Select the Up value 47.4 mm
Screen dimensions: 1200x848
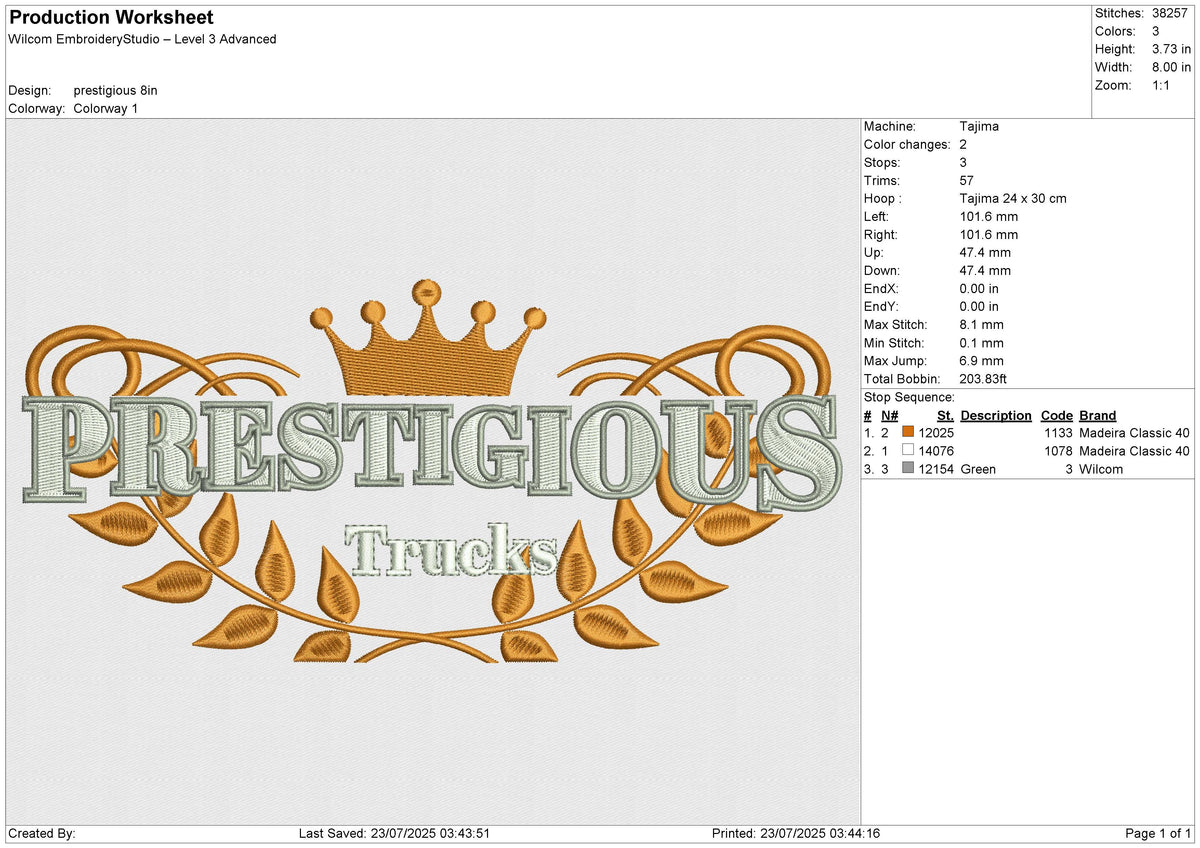tap(985, 252)
